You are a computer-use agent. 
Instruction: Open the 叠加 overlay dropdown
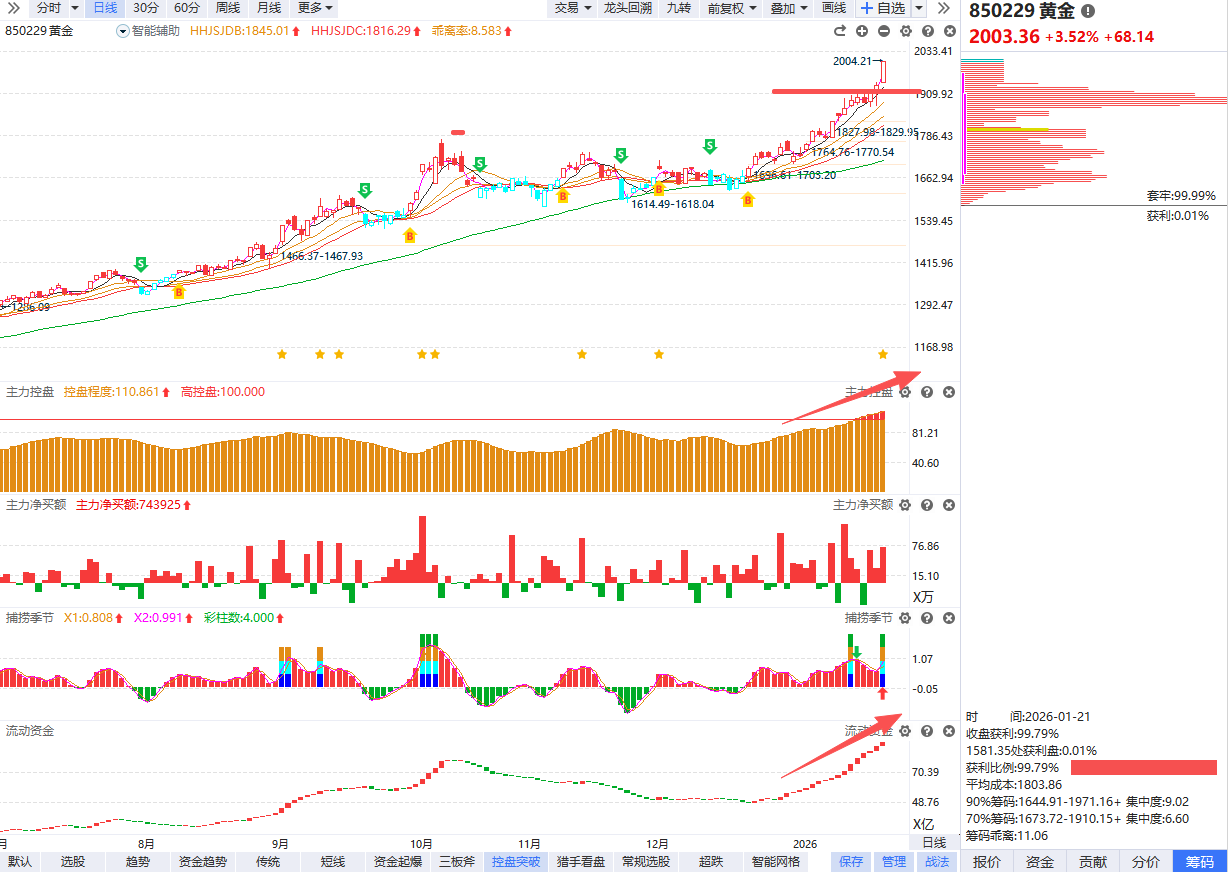tap(789, 8)
